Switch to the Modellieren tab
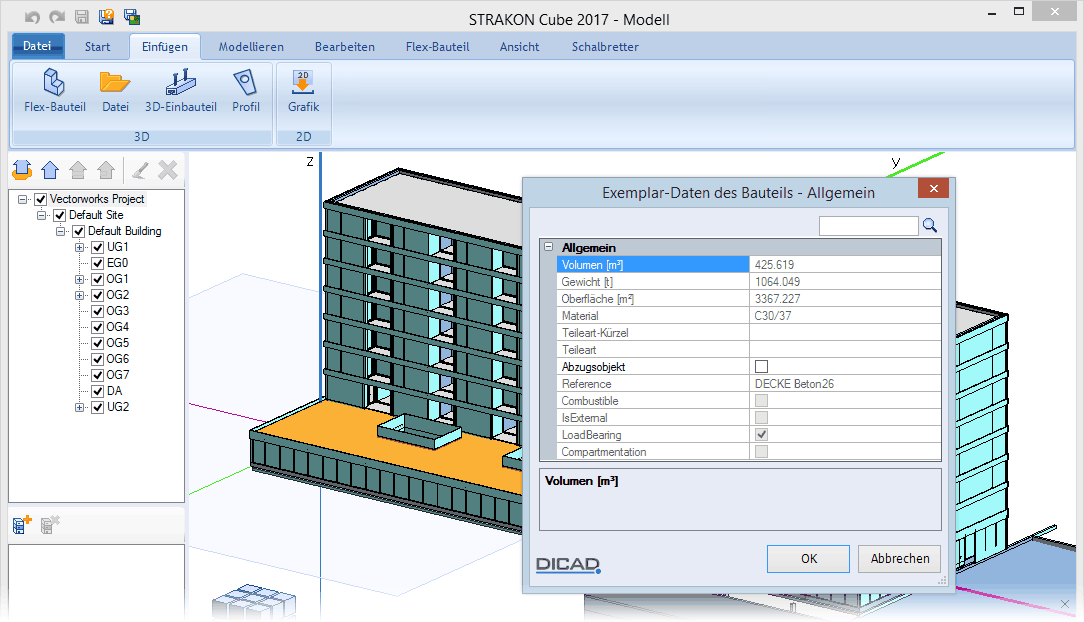Screen dimensions: 1084x622 tap(251, 47)
